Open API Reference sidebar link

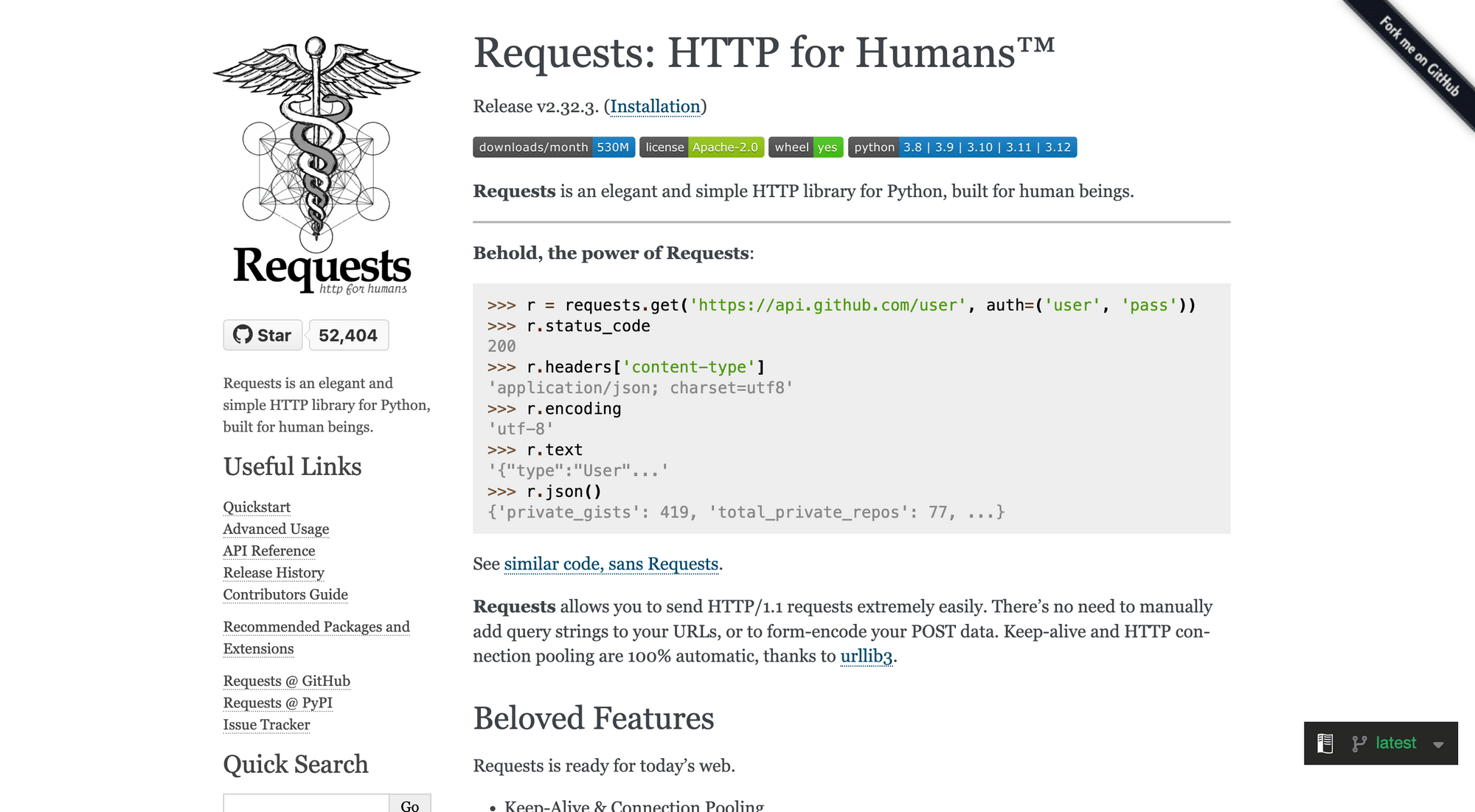click(x=268, y=551)
